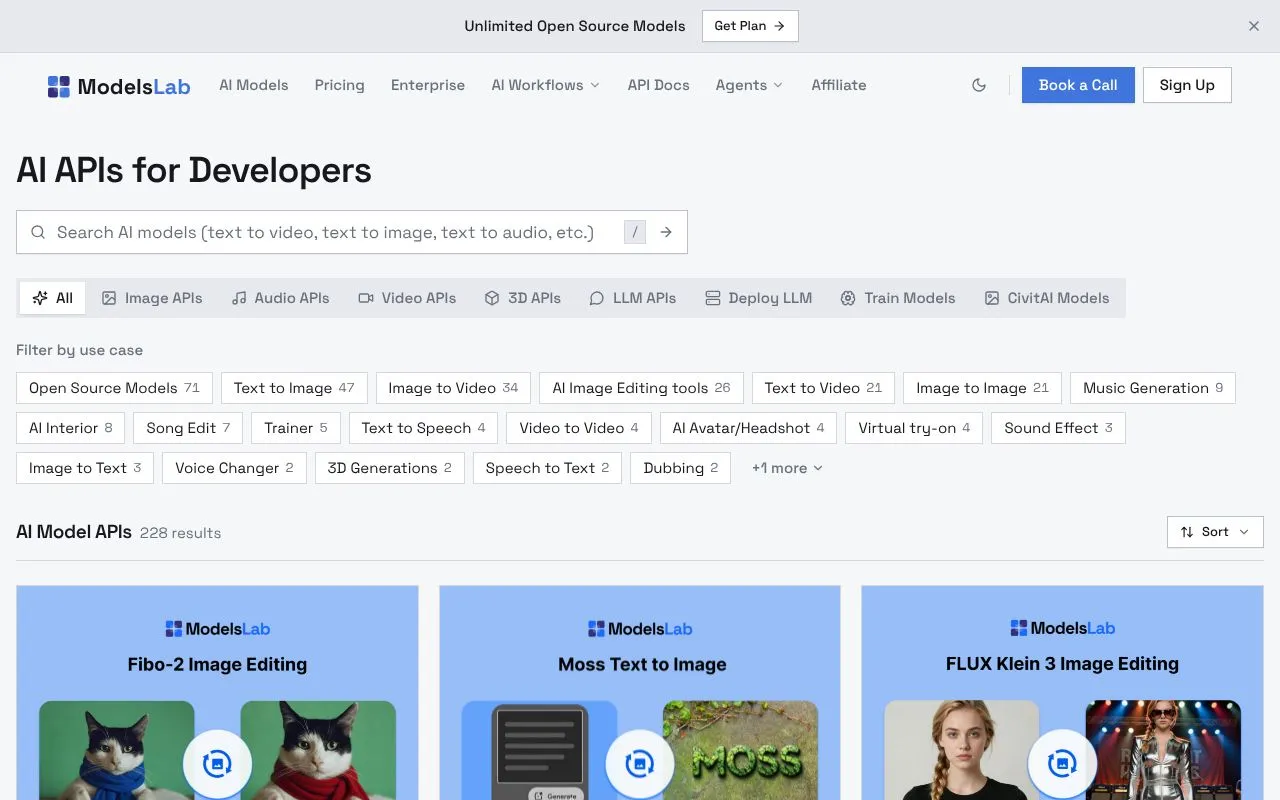Open the AI Models nav link
The width and height of the screenshot is (1280, 800).
pos(254,85)
